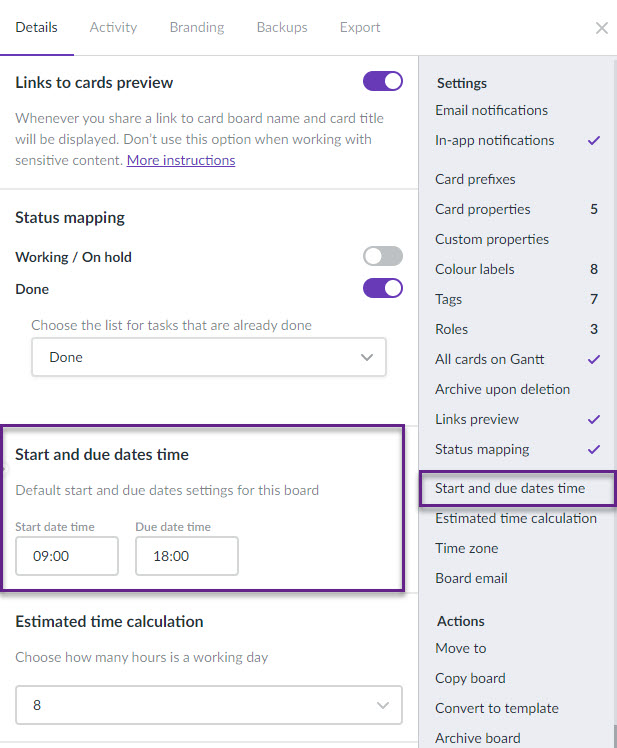Turn off the Done status toggle
This screenshot has height=748, width=617.
click(x=383, y=288)
